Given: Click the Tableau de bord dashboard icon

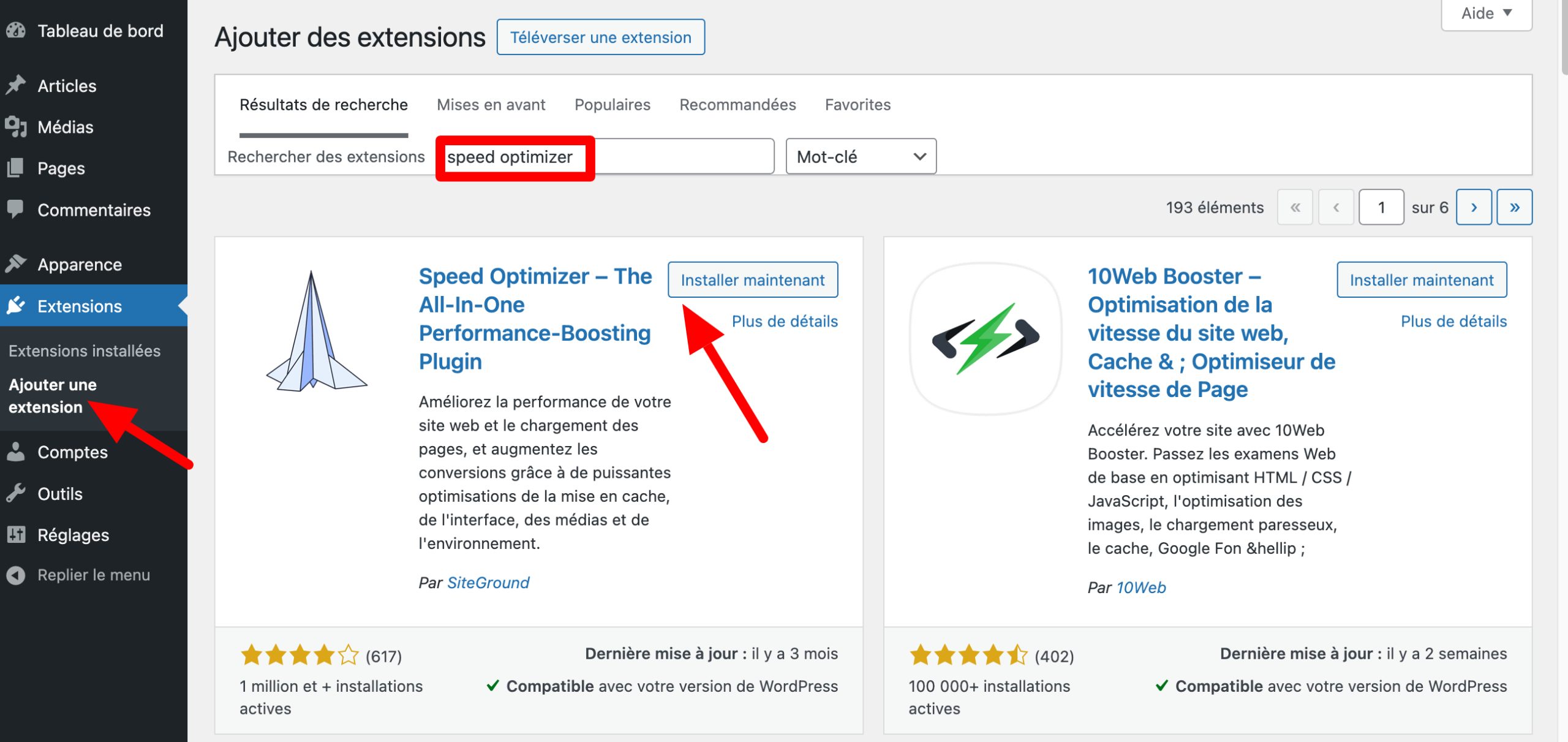Looking at the screenshot, I should [16, 31].
